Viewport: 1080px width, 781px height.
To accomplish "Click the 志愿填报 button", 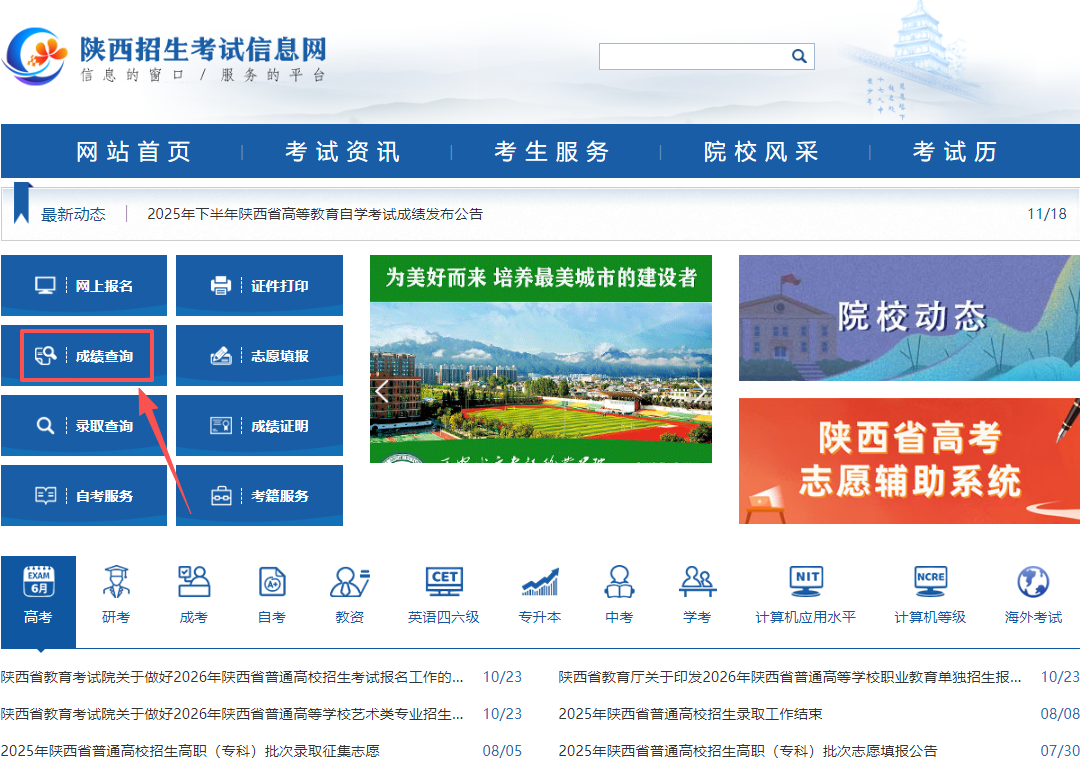I will [x=260, y=356].
